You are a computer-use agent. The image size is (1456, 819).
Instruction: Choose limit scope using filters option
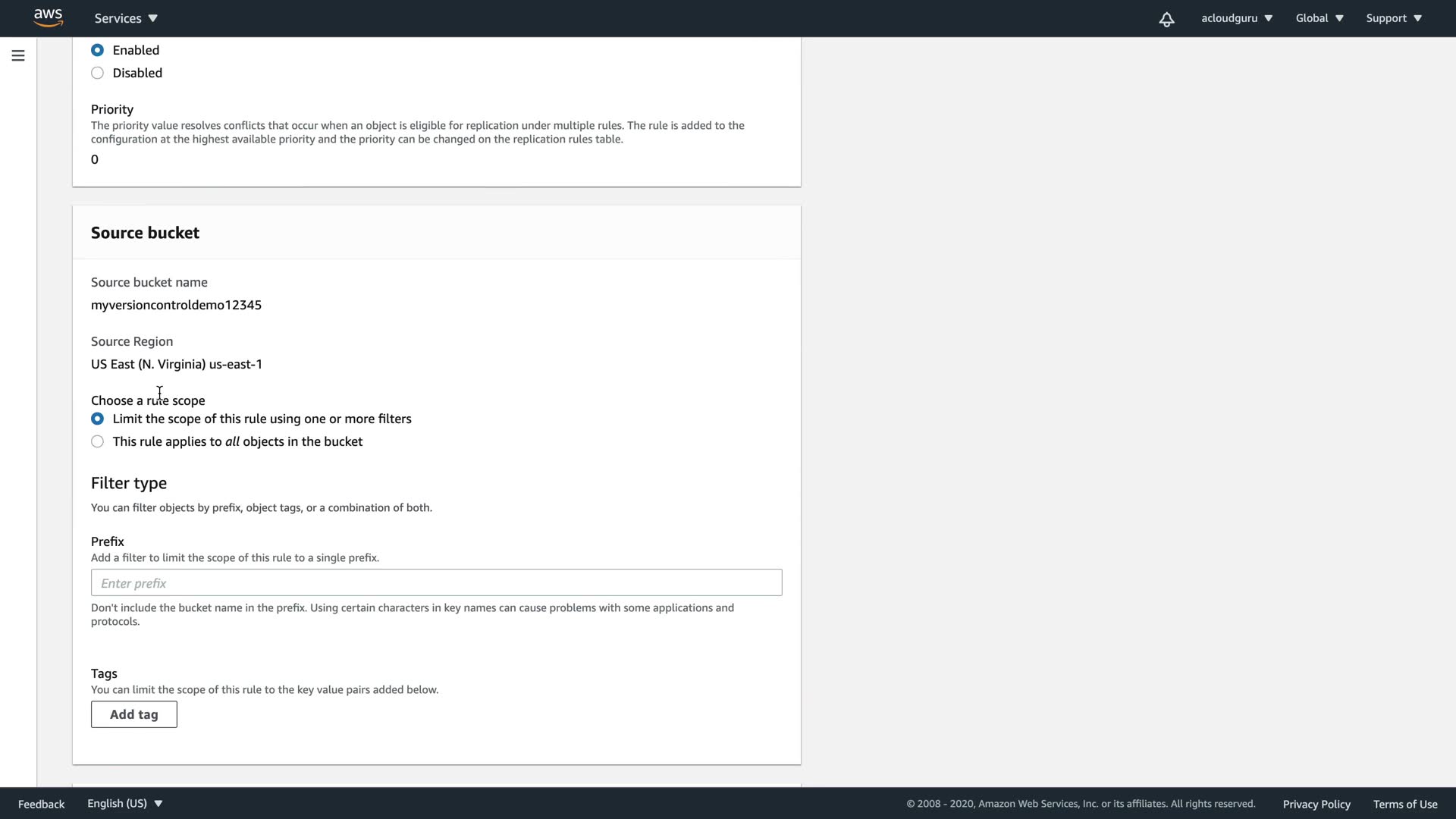(x=97, y=419)
